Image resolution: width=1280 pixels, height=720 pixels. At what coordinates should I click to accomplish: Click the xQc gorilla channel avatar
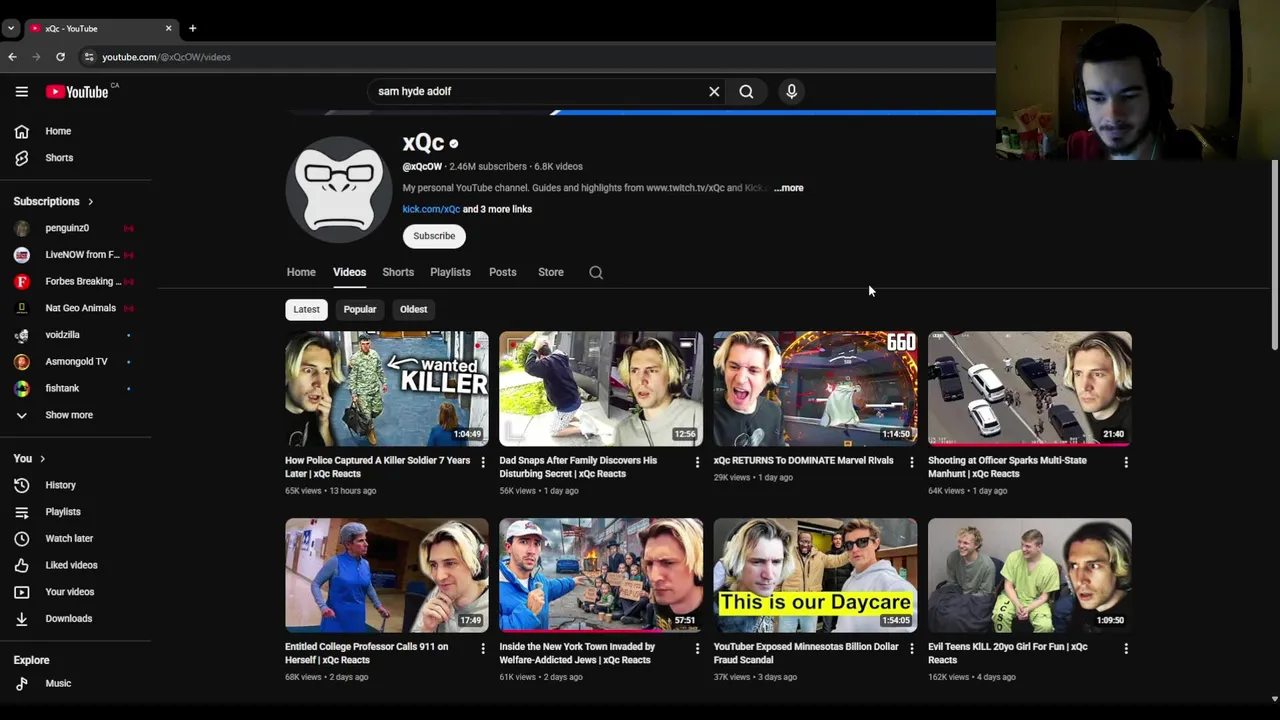(339, 190)
